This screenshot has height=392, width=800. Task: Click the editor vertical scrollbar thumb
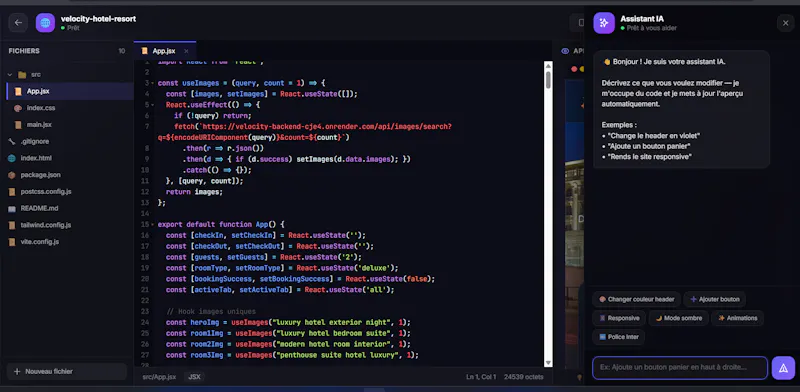coord(548,80)
